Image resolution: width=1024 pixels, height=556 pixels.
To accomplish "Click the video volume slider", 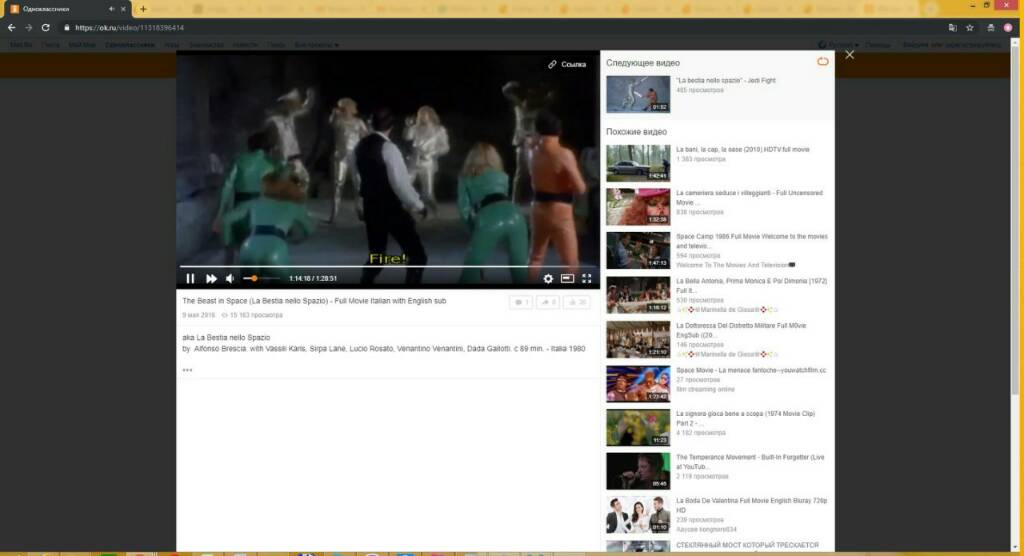I will pyautogui.click(x=261, y=279).
